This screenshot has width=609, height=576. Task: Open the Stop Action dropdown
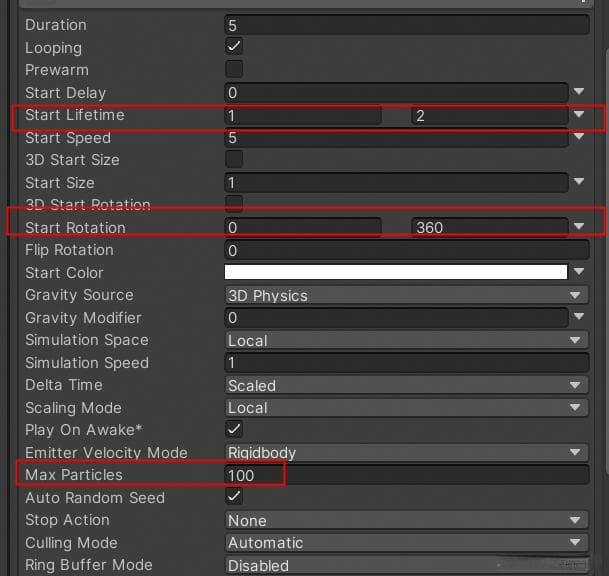[406, 520]
